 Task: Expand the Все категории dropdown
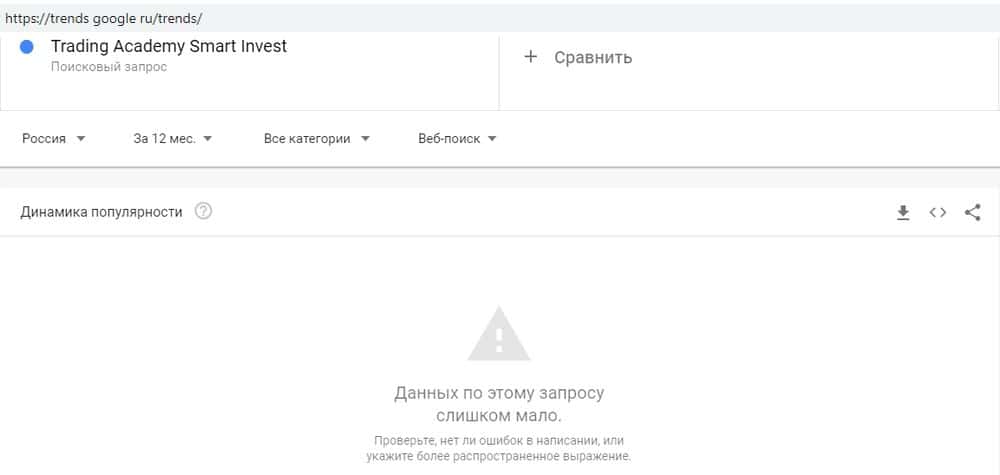click(x=316, y=139)
